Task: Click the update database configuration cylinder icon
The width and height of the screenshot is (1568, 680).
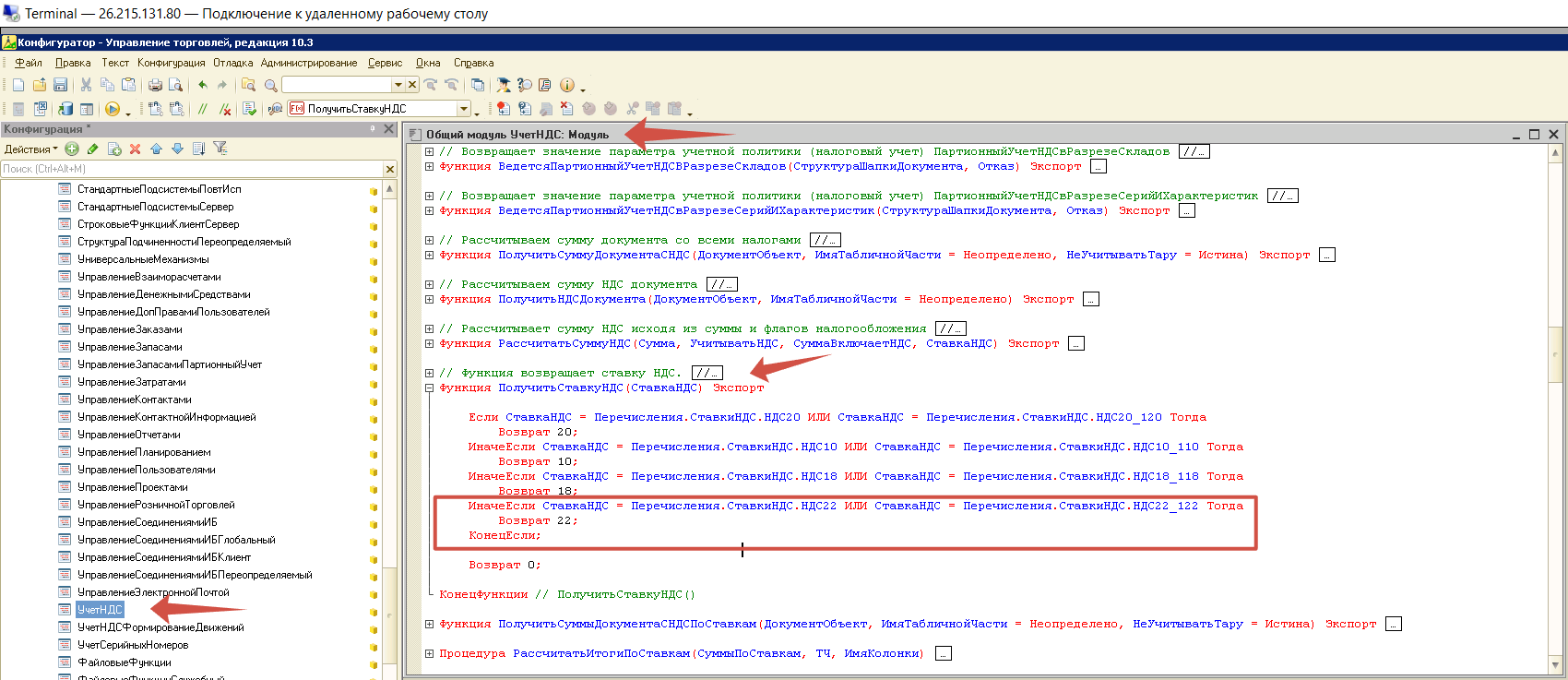Action: [x=65, y=109]
